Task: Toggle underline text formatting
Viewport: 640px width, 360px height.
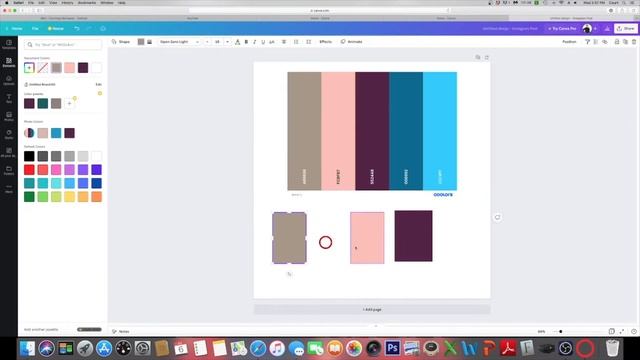Action: pos(263,42)
